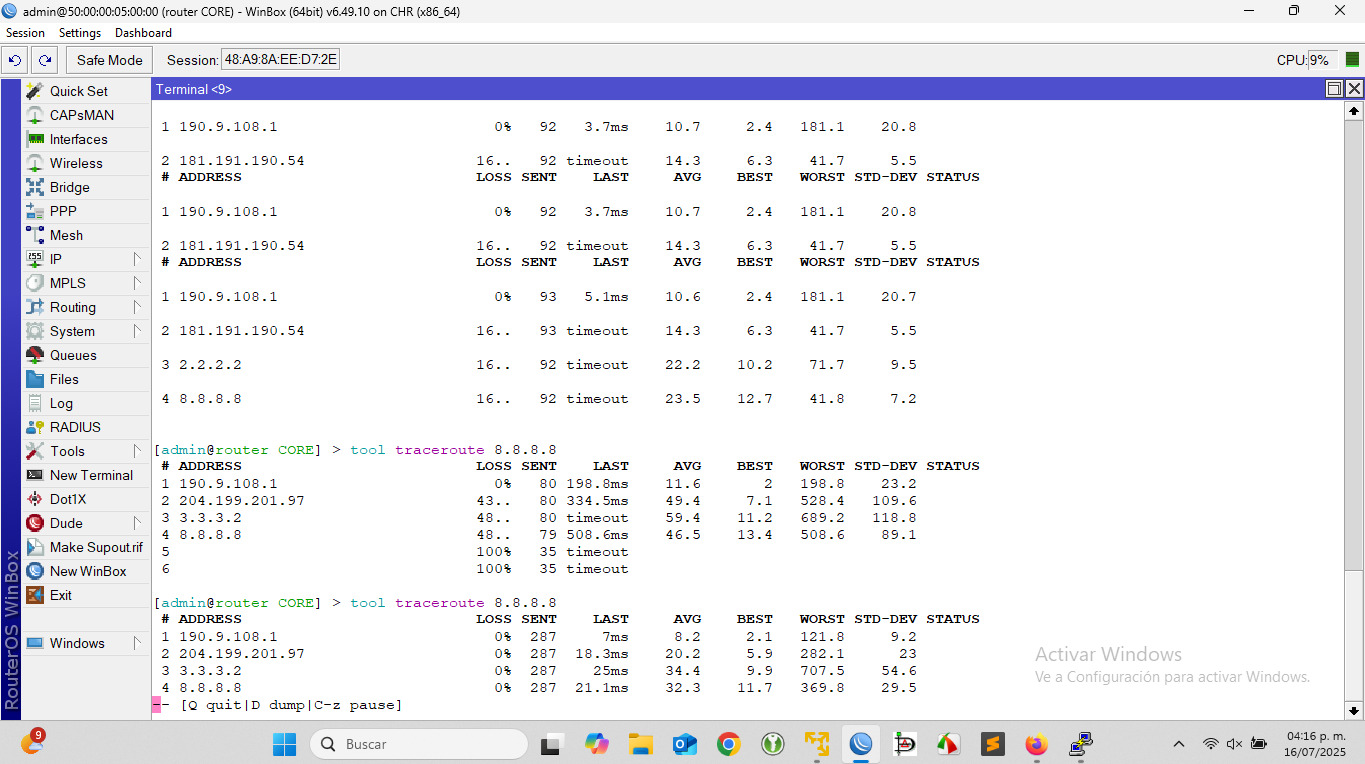Click the Redo arrow in toolbar
Image resolution: width=1365 pixels, height=764 pixels.
point(44,60)
